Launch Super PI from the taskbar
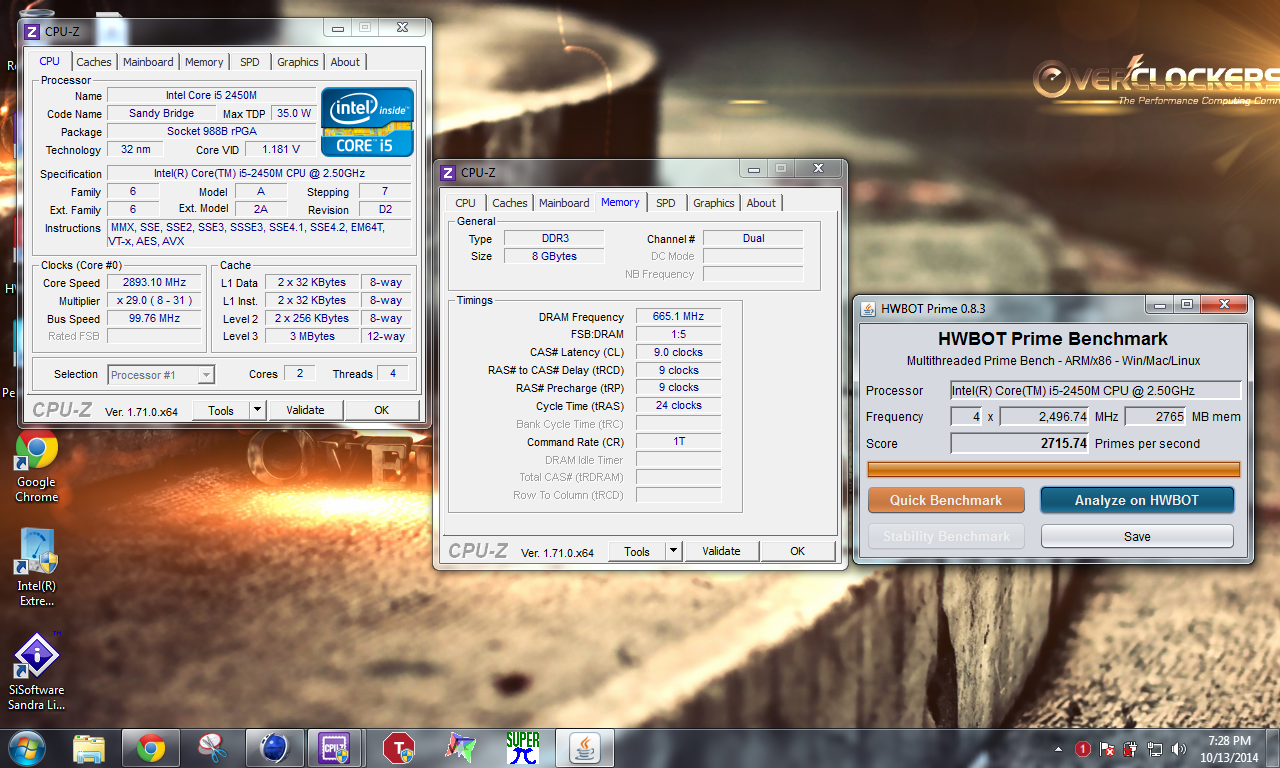Screen dimensions: 1280x768 point(523,748)
